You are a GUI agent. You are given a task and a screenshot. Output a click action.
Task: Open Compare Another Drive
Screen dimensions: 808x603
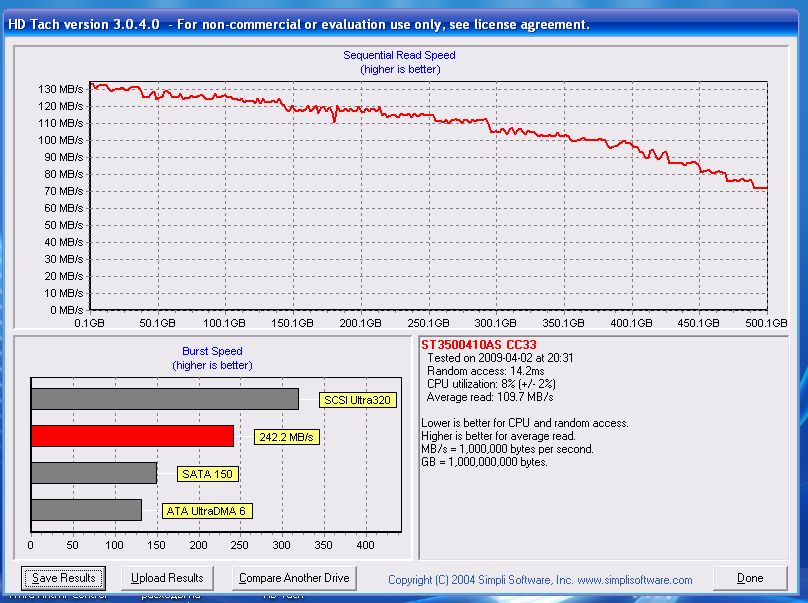tap(294, 578)
